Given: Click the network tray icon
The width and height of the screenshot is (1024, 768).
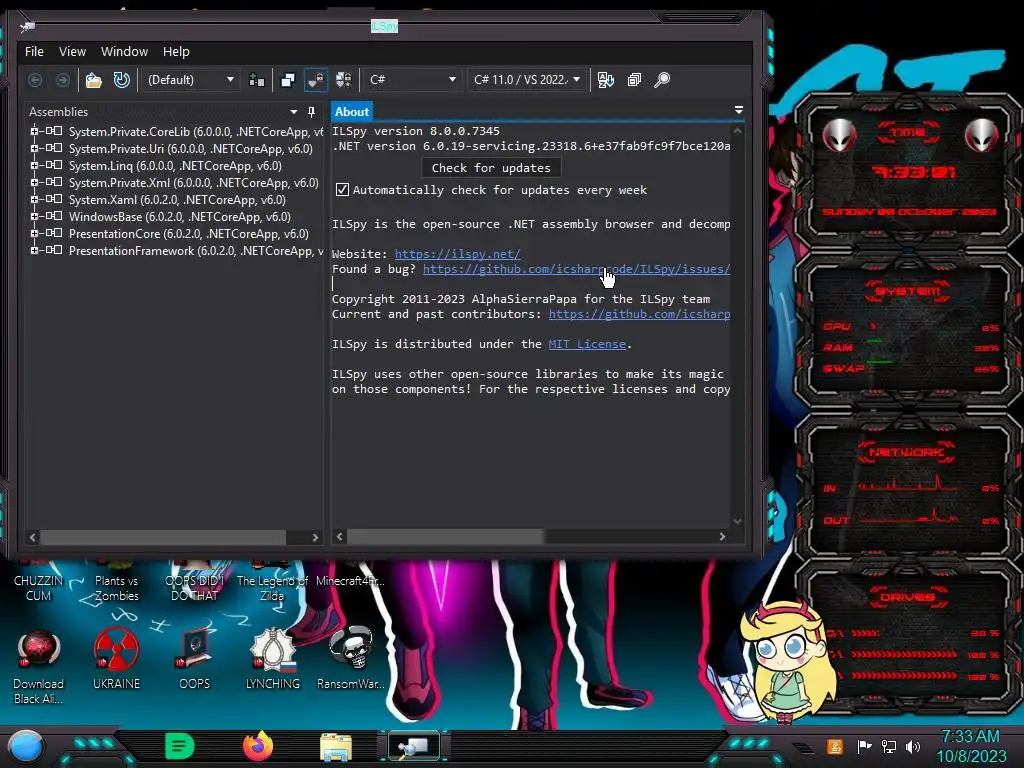Looking at the screenshot, I should [889, 746].
